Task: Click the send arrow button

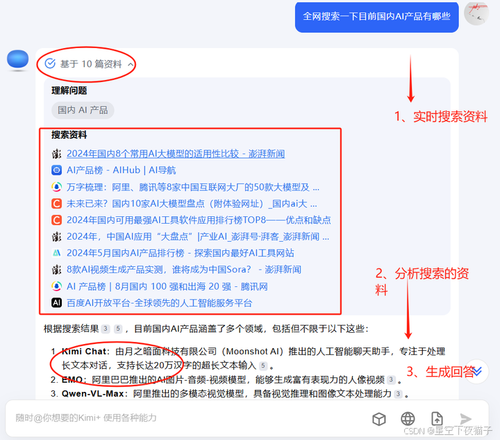Action: (465, 419)
